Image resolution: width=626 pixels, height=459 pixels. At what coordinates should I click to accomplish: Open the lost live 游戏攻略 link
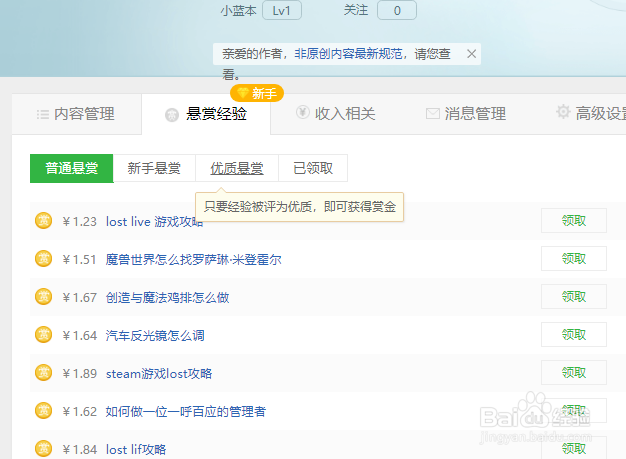pyautogui.click(x=155, y=222)
